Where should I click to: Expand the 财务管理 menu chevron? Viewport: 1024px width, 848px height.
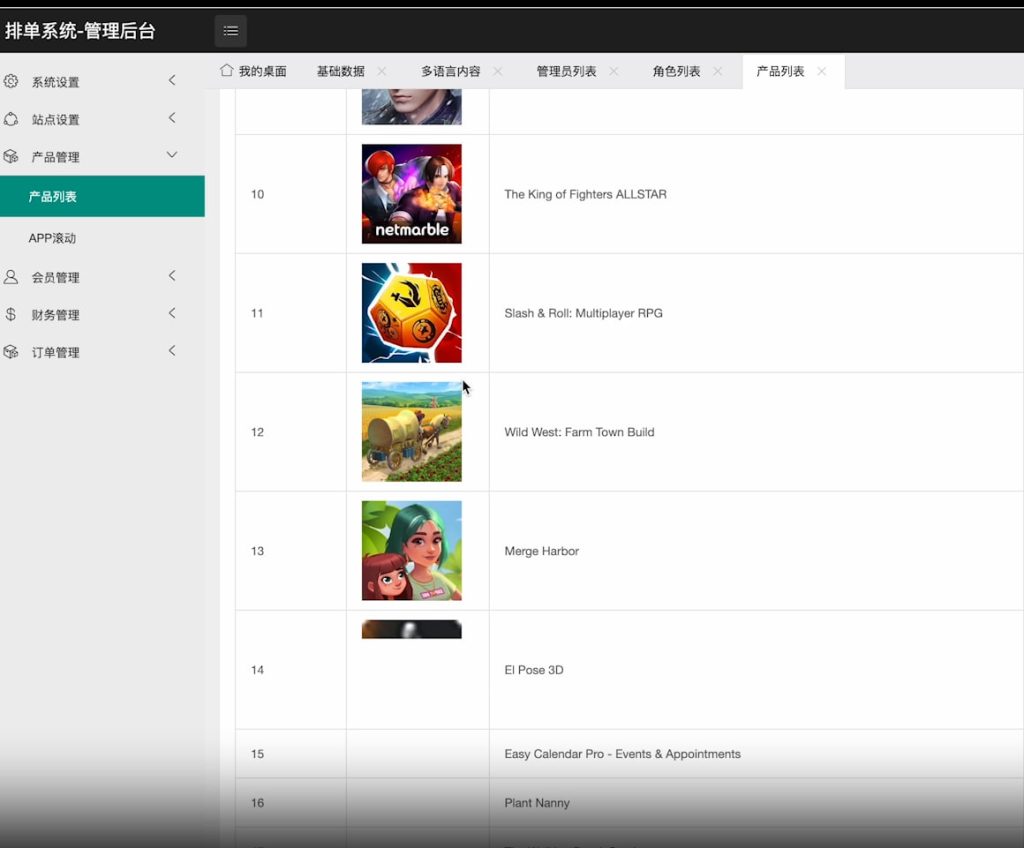(172, 313)
